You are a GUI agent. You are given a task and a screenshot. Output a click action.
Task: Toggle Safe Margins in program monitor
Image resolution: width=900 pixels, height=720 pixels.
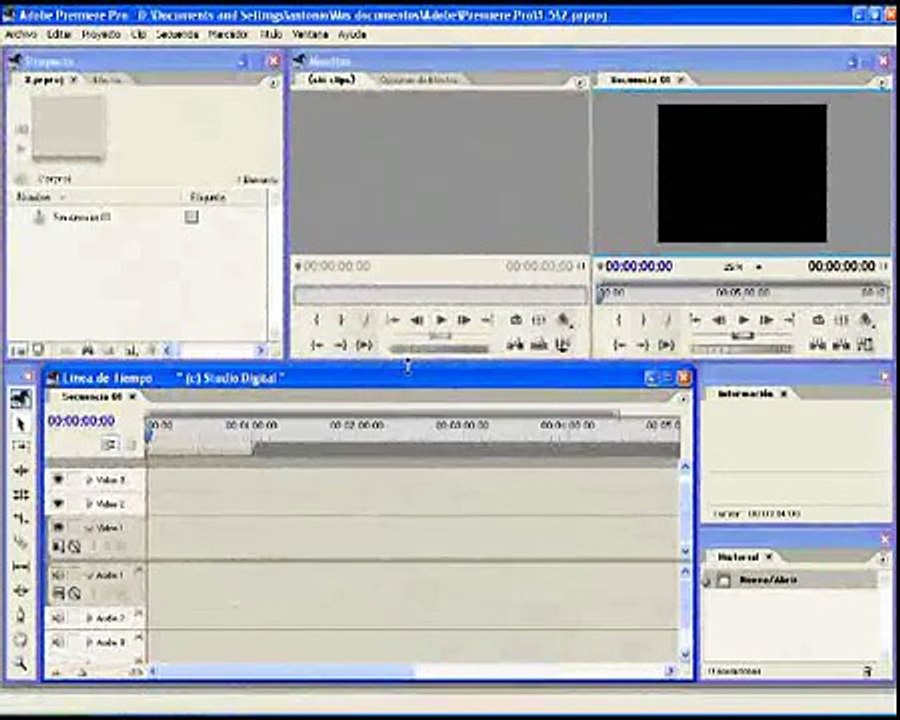[841, 320]
